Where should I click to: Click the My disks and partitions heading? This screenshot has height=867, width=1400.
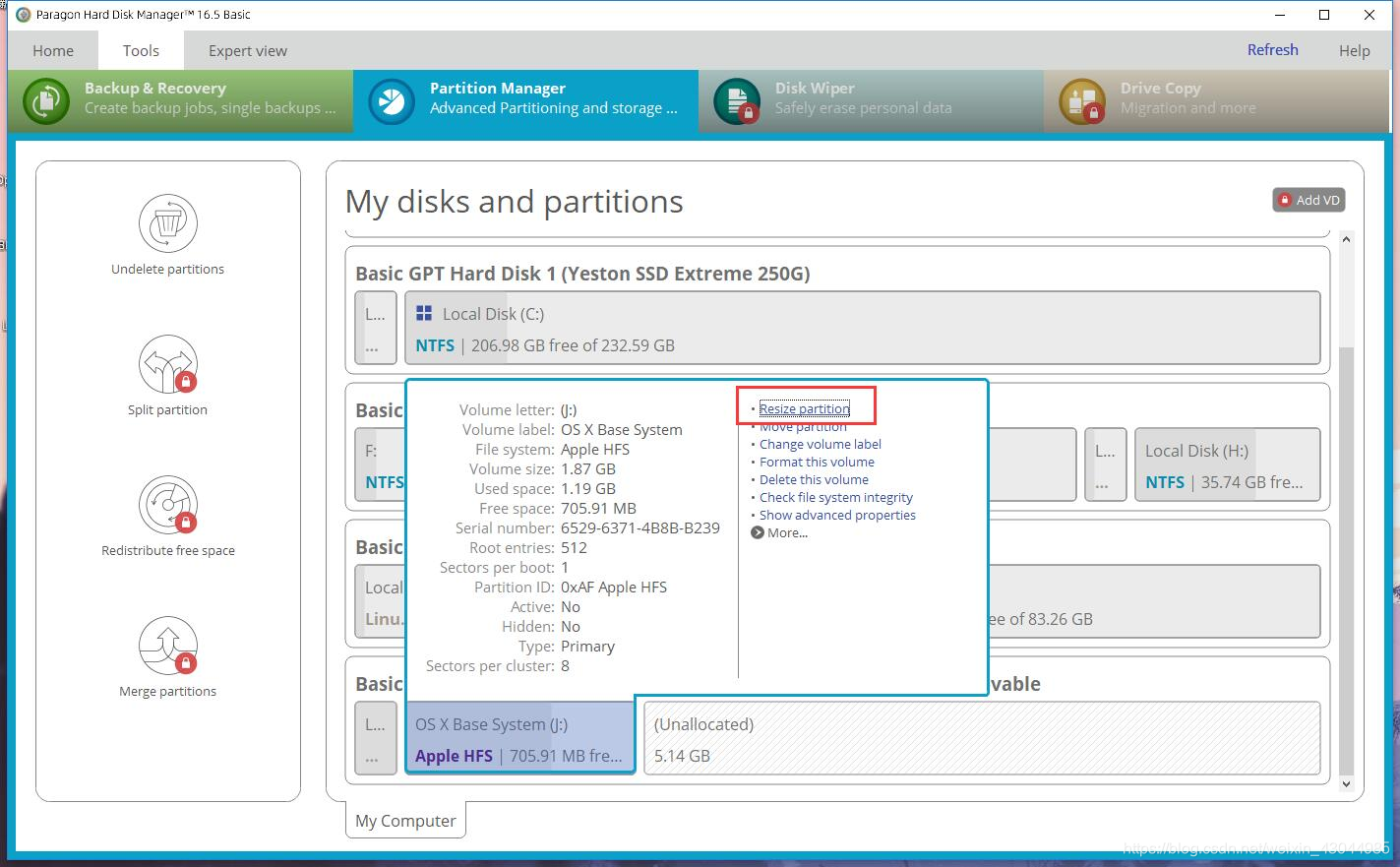[x=514, y=202]
